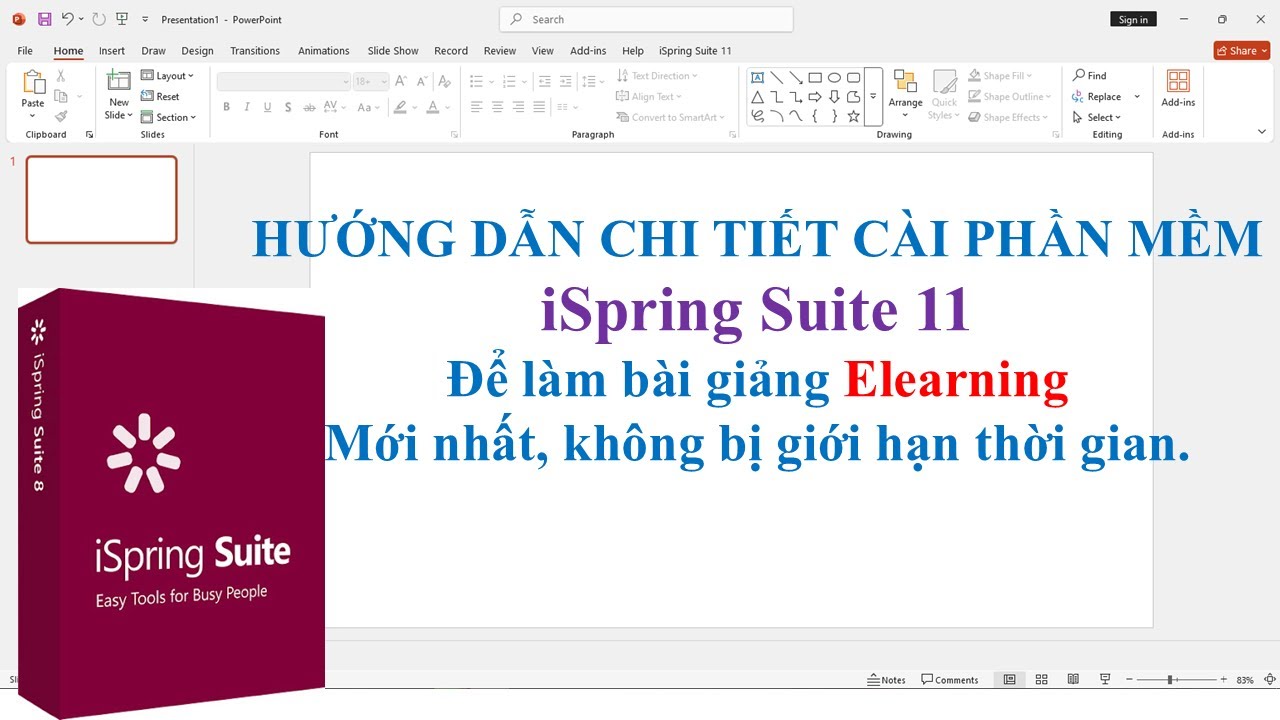
Task: Select slide 1 thumbnail
Action: coord(101,199)
